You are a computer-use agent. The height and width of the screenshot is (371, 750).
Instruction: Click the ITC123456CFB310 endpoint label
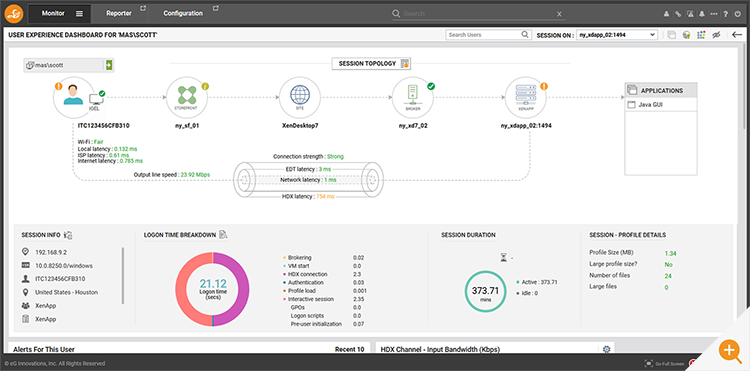tap(104, 126)
